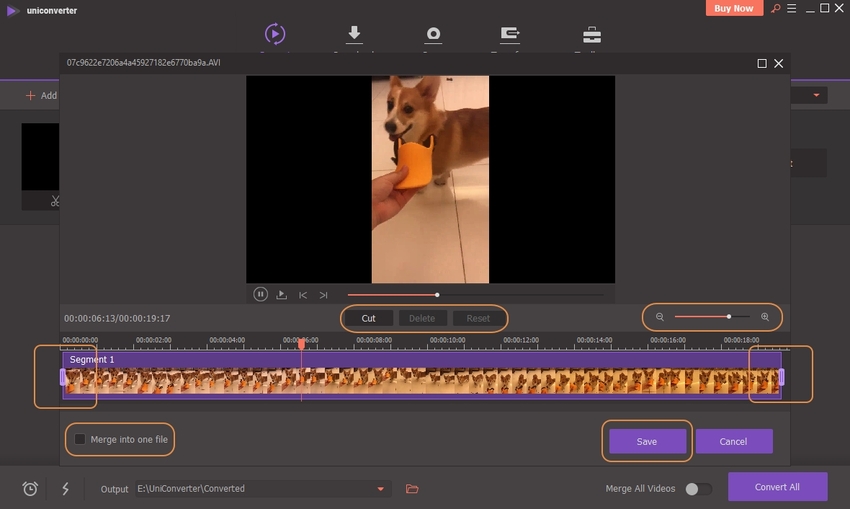Cancel the trimming dialog
850x509 pixels.
click(734, 441)
